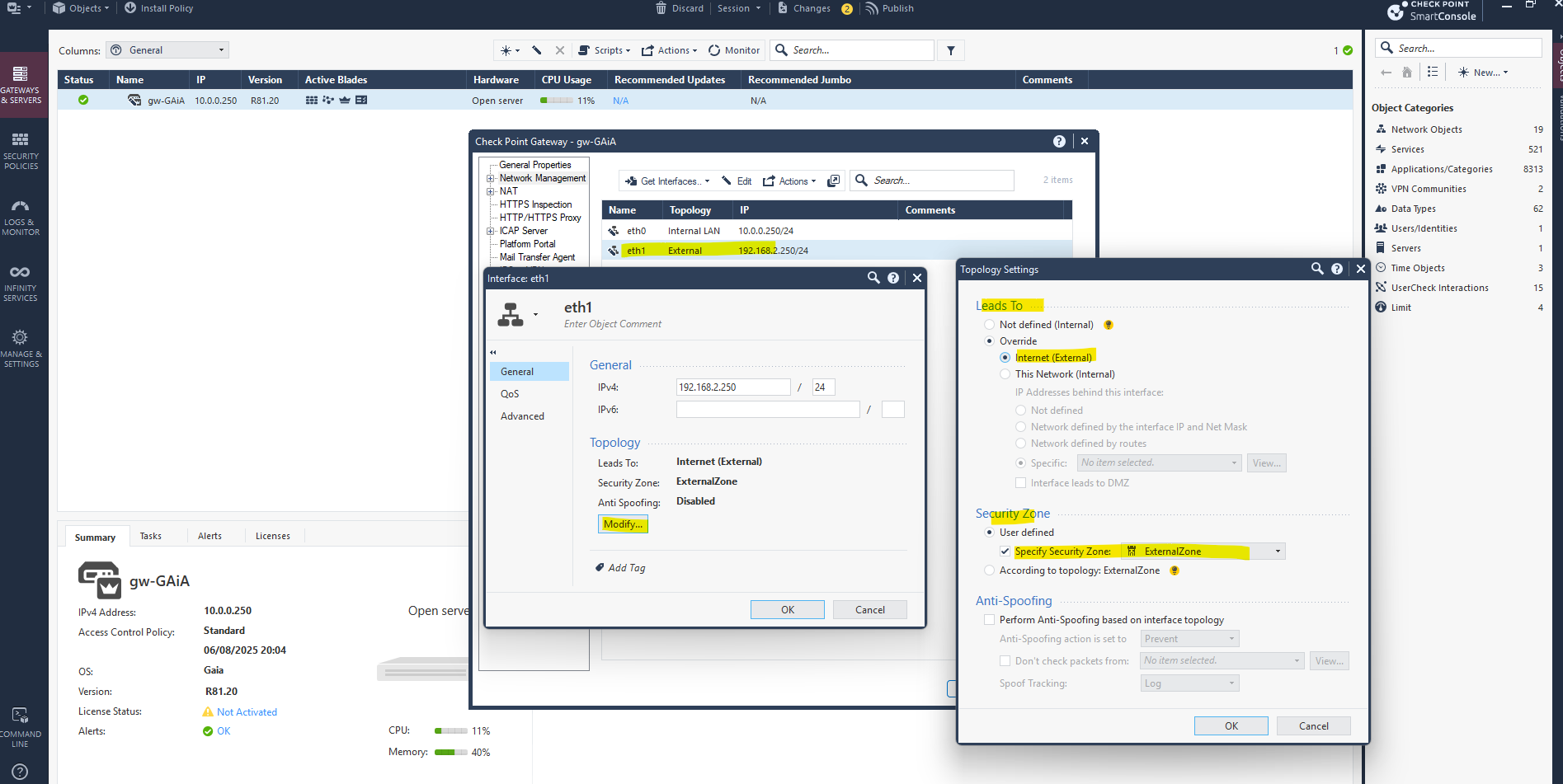The height and width of the screenshot is (784, 1563).
Task: Open help in Topology Settings dialog
Action: pos(1337,269)
